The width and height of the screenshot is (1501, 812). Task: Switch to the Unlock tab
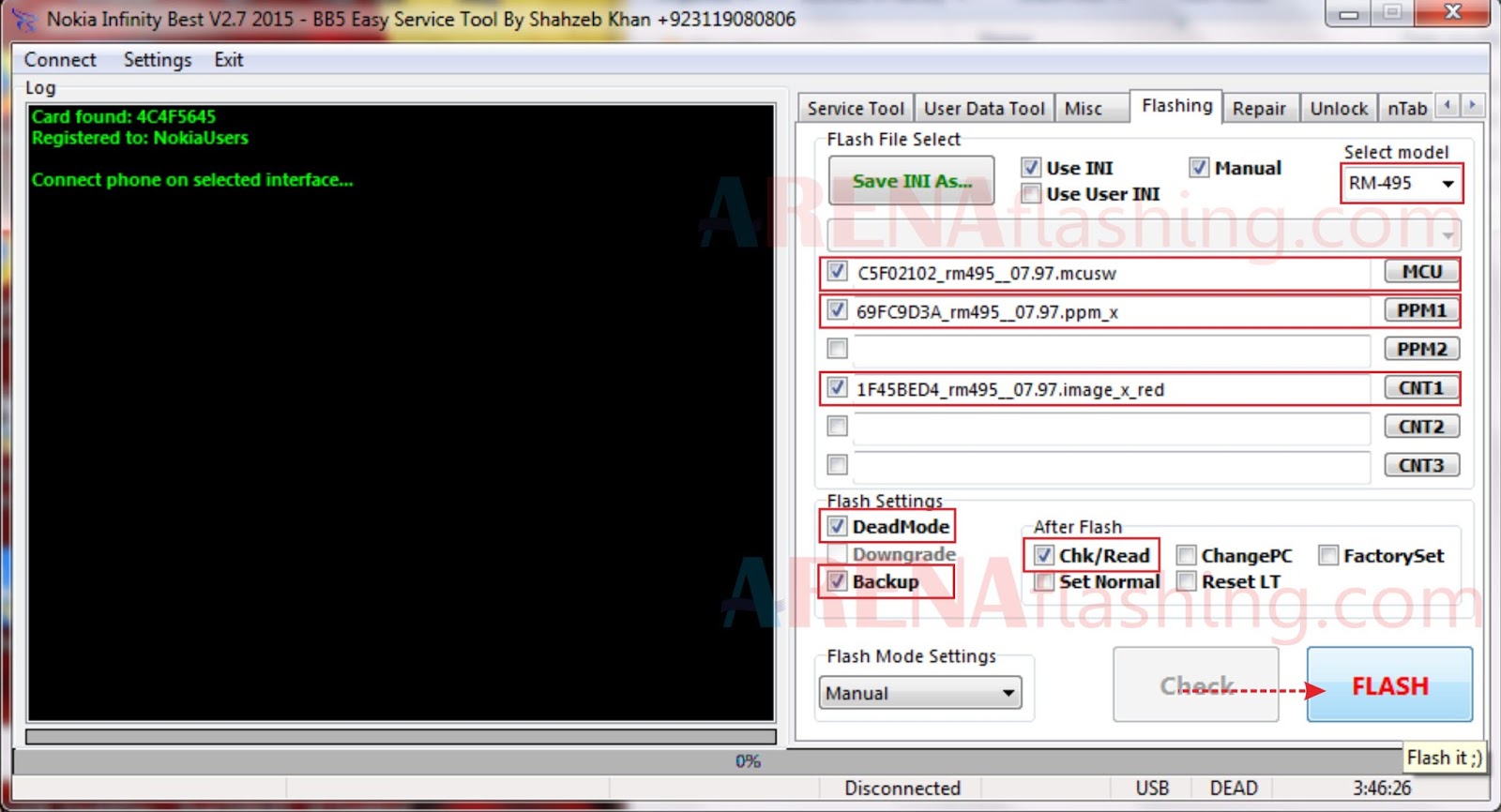(x=1339, y=109)
